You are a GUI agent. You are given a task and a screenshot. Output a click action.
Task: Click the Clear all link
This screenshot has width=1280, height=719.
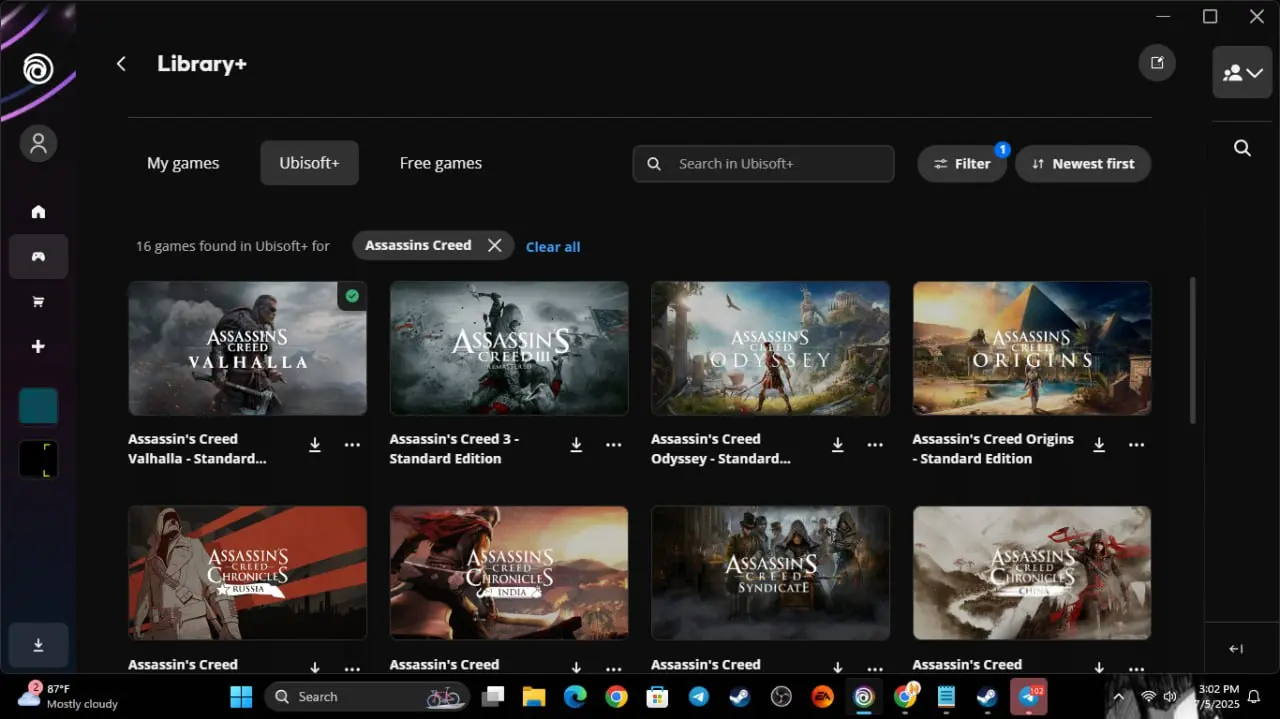(553, 247)
